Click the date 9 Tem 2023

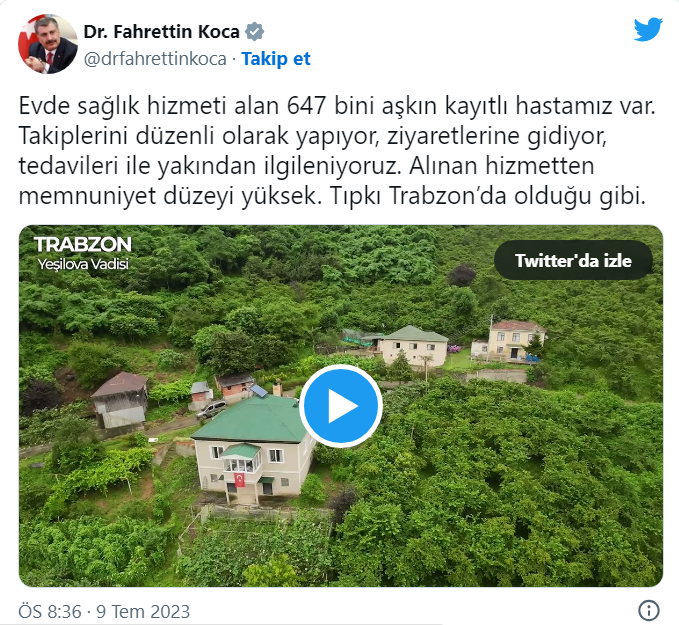[143, 612]
